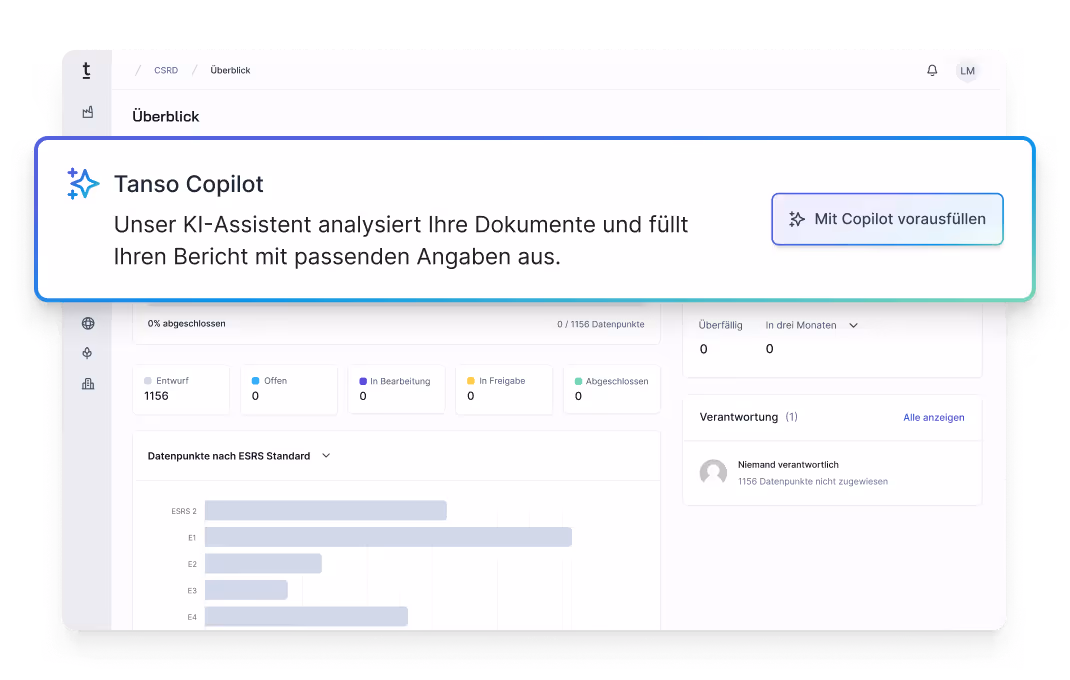Image resolution: width=1070 pixels, height=680 pixels.
Task: Open notifications bell icon
Action: coord(932,70)
